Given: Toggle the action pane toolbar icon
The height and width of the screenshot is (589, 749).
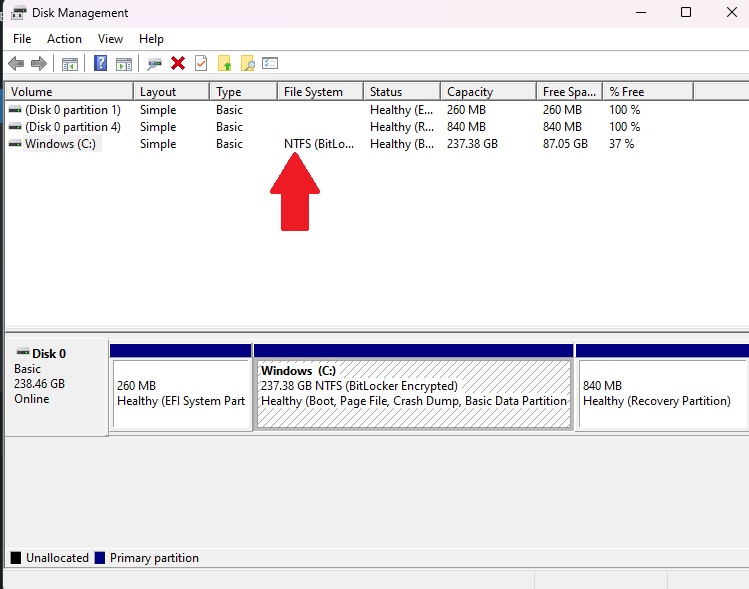Looking at the screenshot, I should [x=124, y=64].
